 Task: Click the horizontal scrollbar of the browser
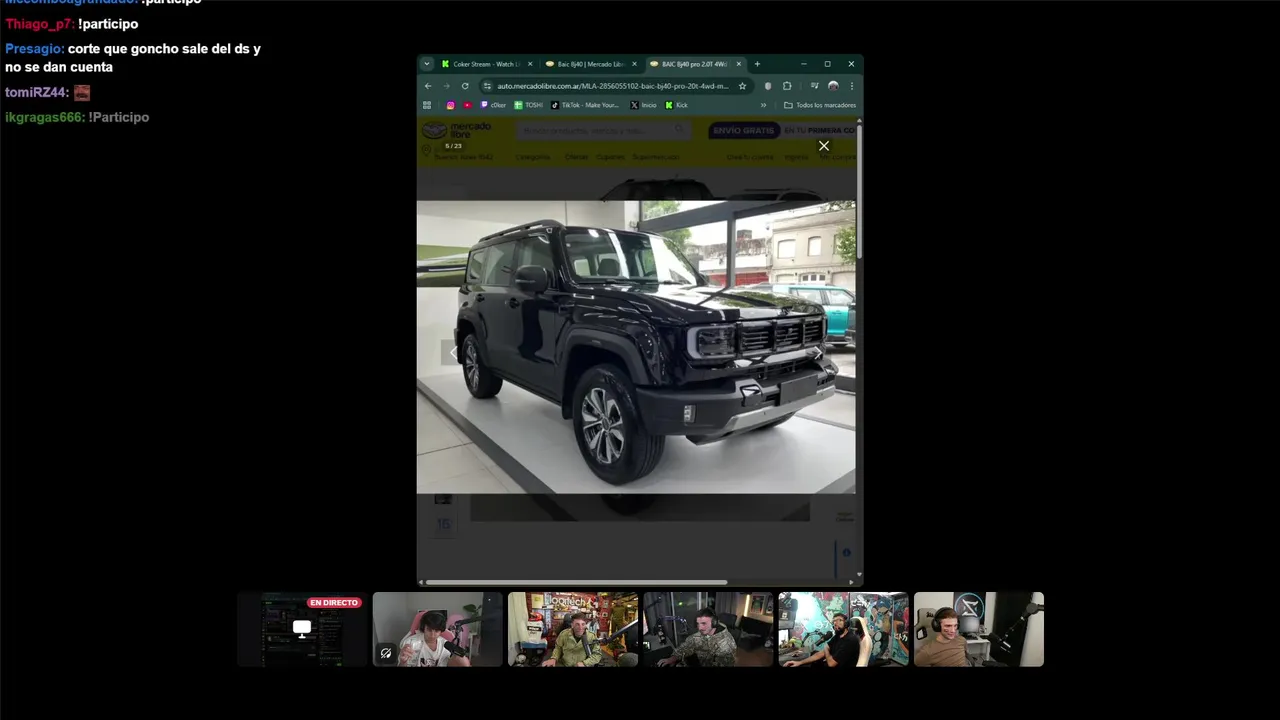(576, 582)
